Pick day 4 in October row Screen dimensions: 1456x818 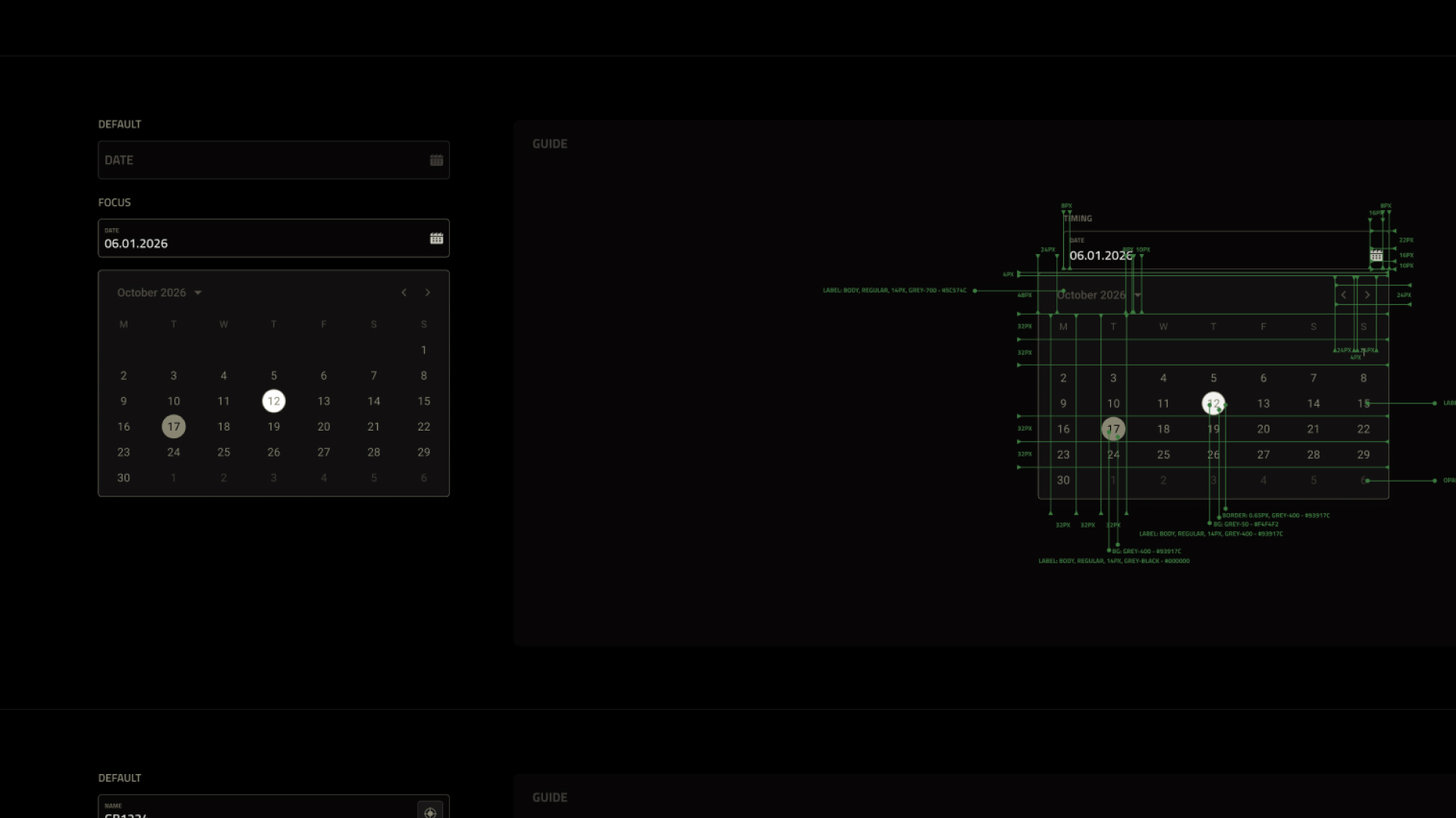click(x=224, y=376)
